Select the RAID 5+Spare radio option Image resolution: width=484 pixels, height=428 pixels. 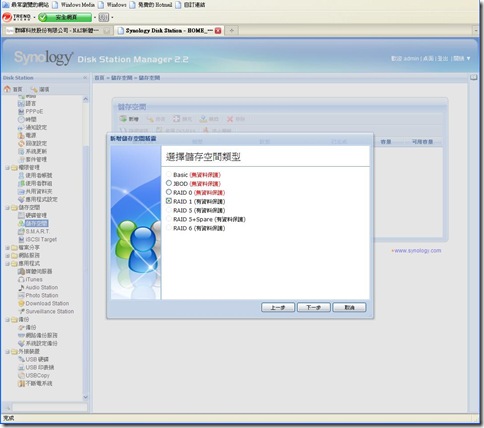(169, 219)
